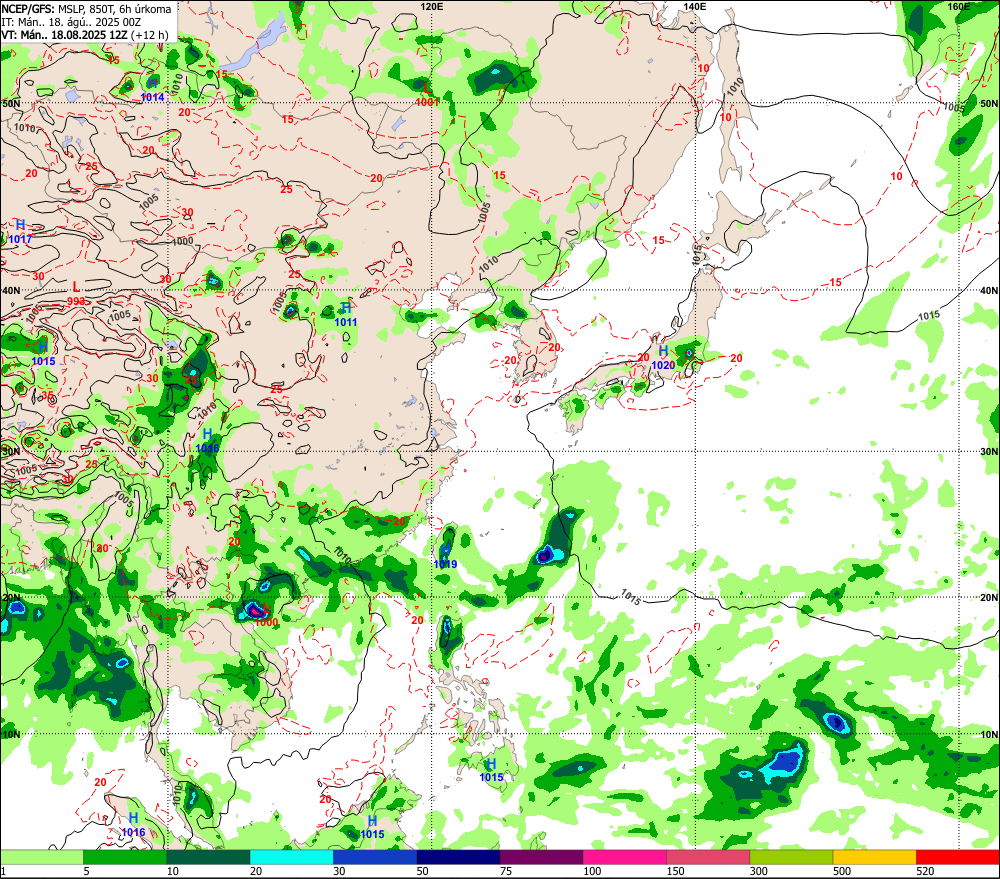Image resolution: width=1000 pixels, height=879 pixels.
Task: Click the 'VT: Mán.. 18.08.2025 12Z' valid-time line
Action: [85, 34]
